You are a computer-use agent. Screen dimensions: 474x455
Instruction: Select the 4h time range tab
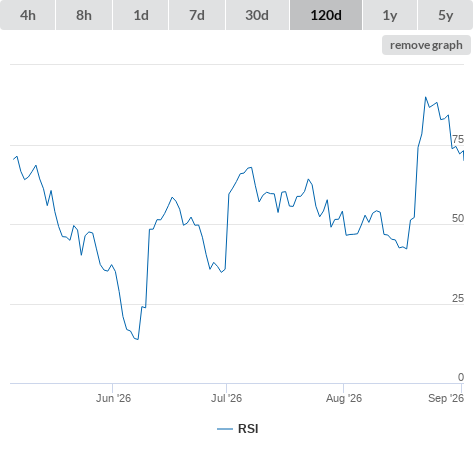click(28, 15)
